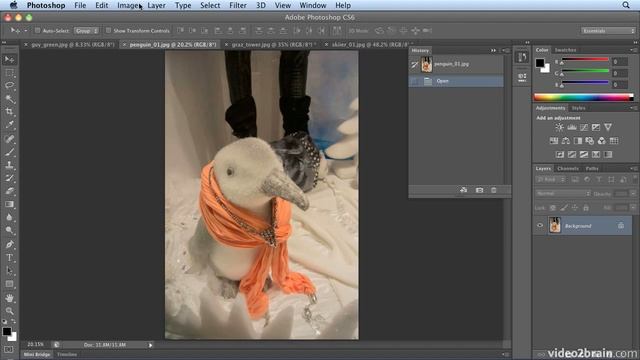640x360 pixels.
Task: Click the R value field in Color panel
Action: 620,62
